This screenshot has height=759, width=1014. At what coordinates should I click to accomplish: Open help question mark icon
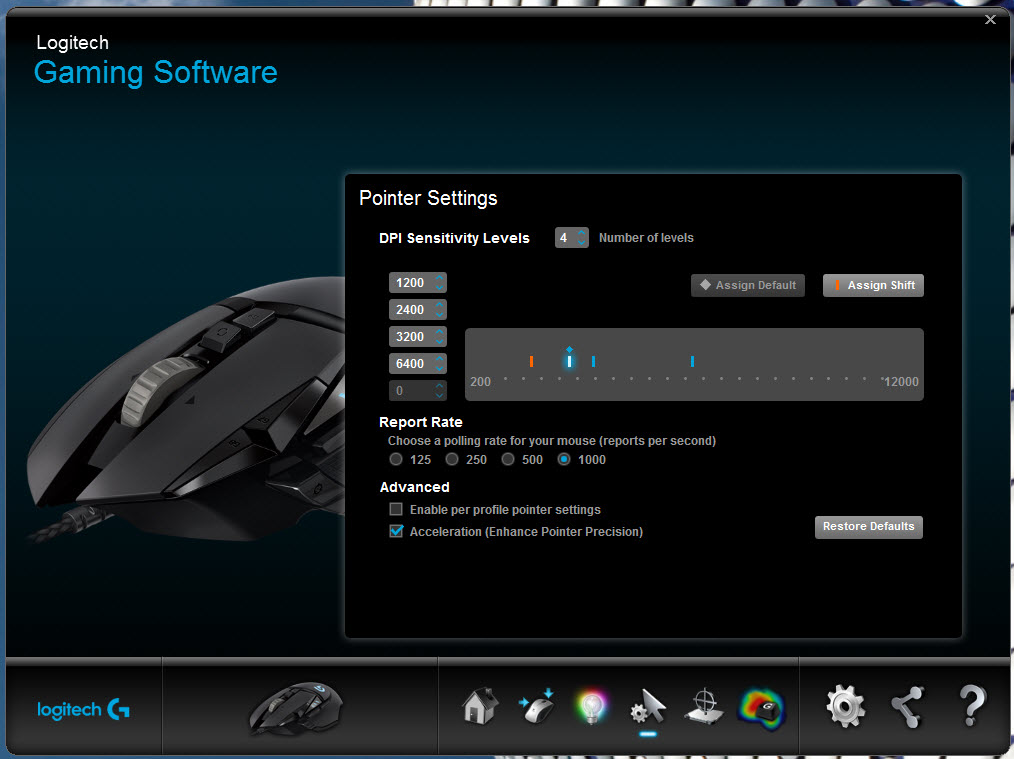[971, 706]
